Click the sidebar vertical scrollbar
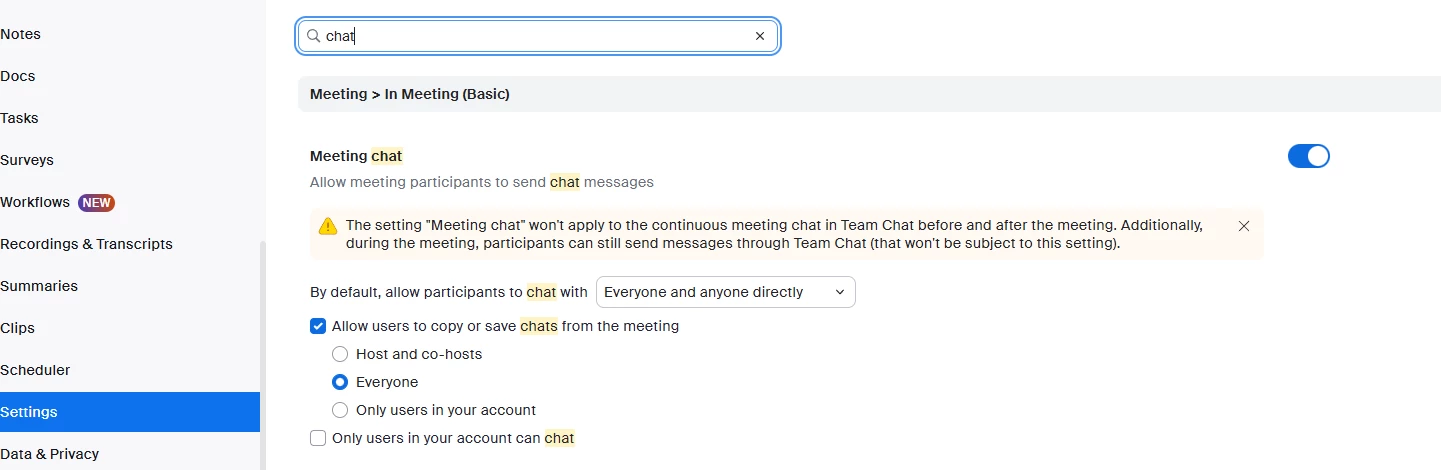This screenshot has width=1441, height=470. point(263,355)
